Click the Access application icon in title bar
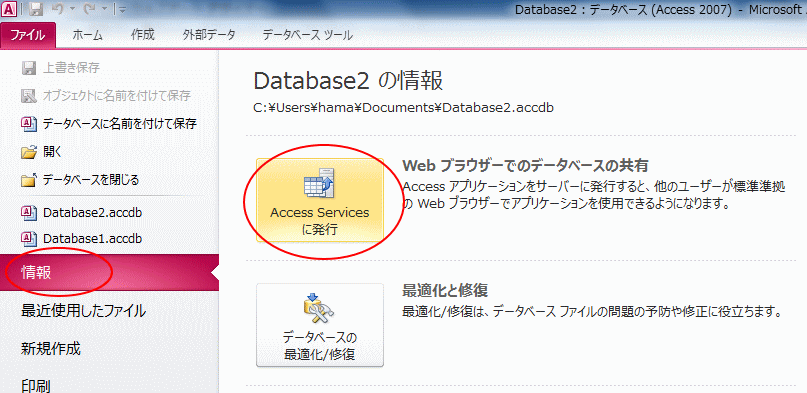Screen dimensions: 807x393 [x=9, y=9]
